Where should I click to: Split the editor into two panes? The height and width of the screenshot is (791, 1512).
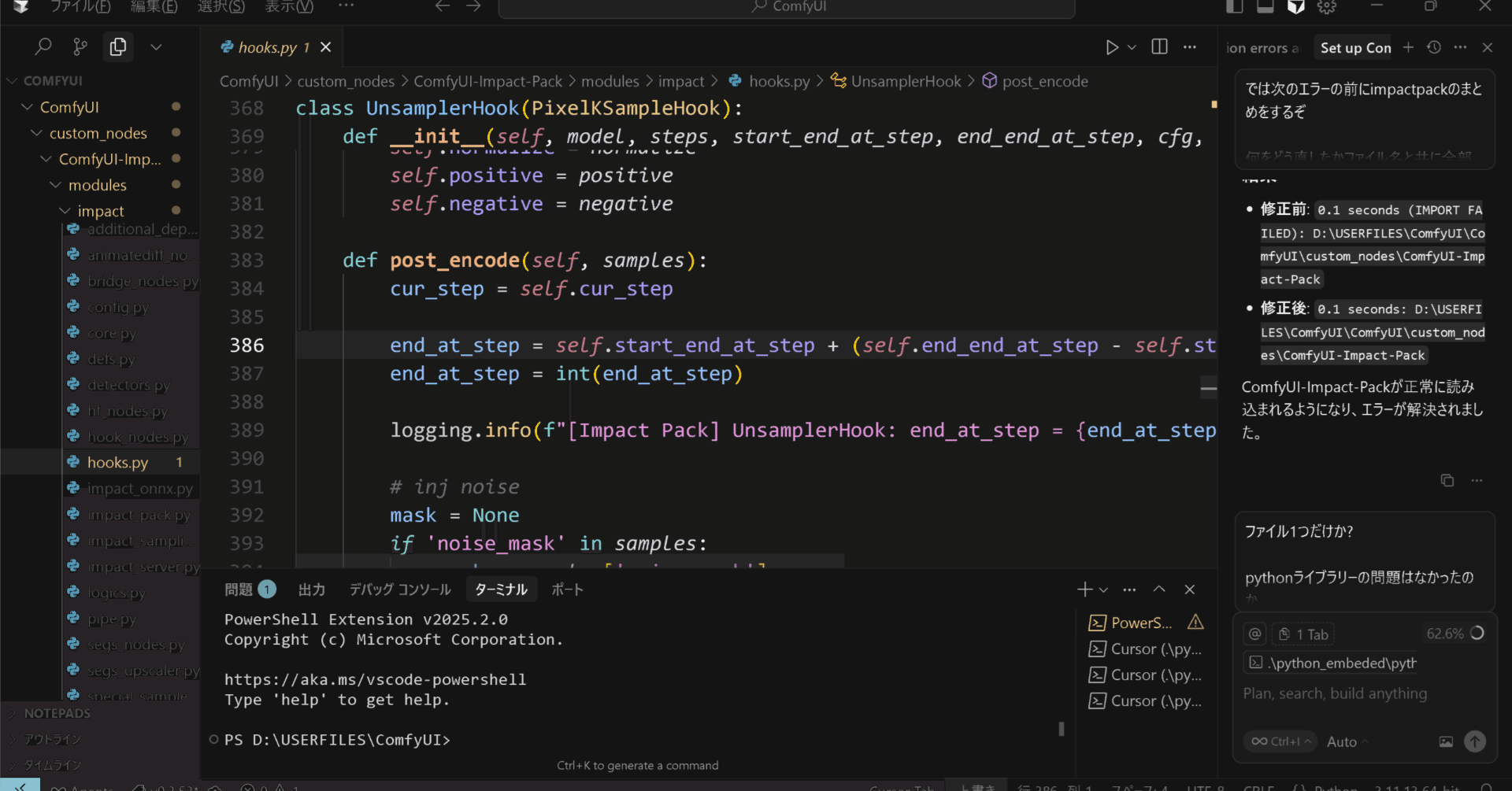[x=1158, y=46]
